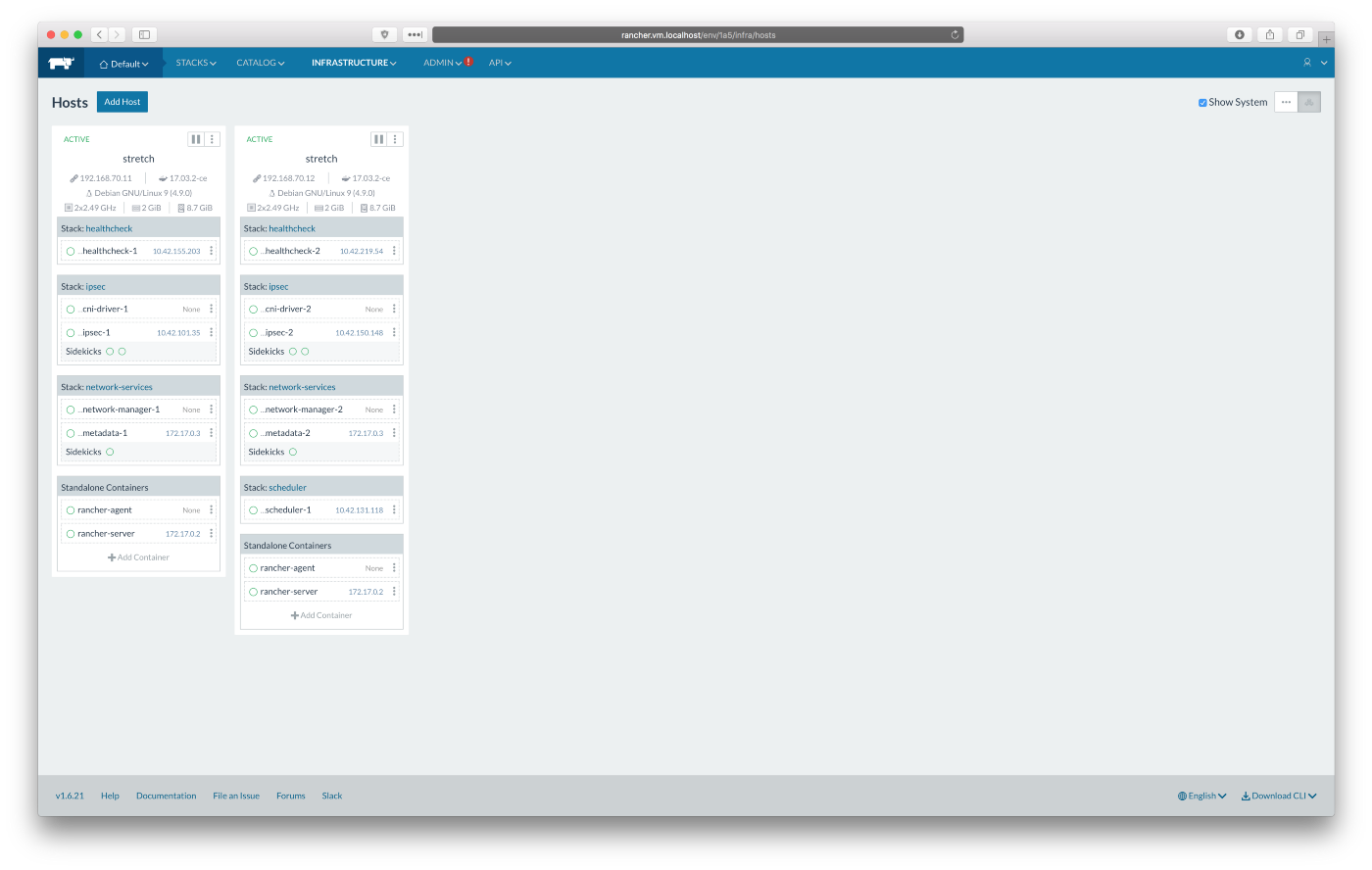Viewport: 1372px width, 870px height.
Task: Click the Safari share button
Action: point(1270,34)
